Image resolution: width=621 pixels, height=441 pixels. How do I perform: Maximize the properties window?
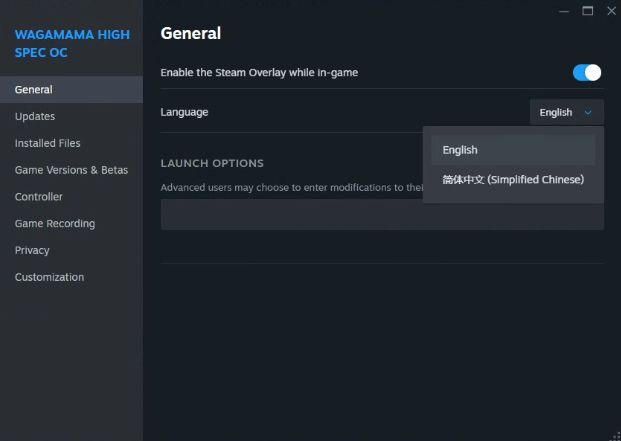pos(587,11)
